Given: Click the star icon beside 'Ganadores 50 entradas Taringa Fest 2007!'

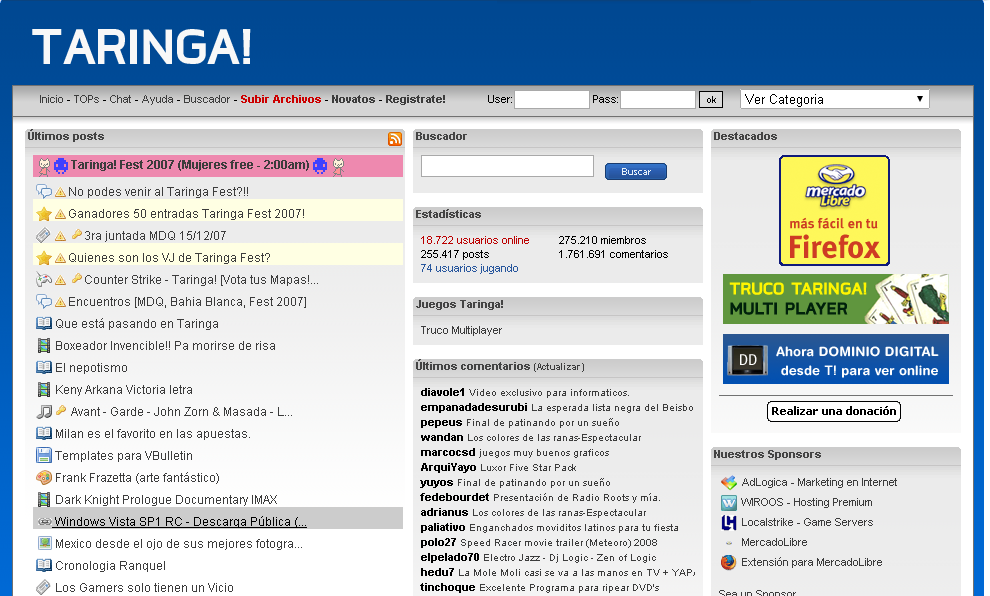Looking at the screenshot, I should point(44,213).
